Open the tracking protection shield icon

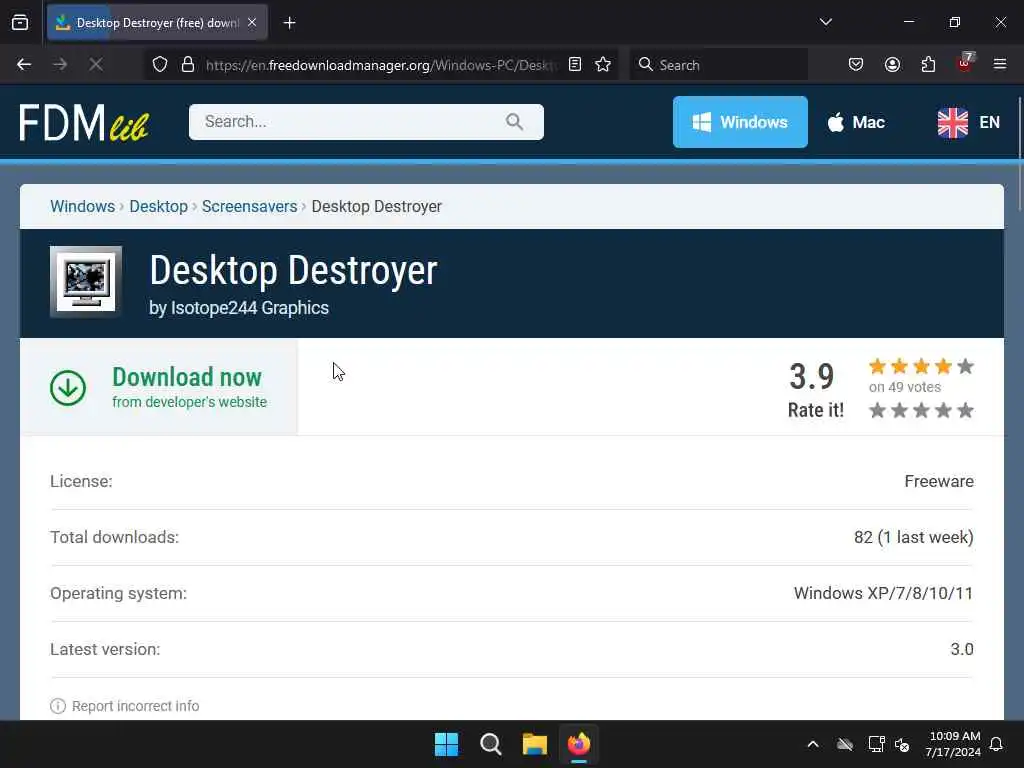coord(160,65)
